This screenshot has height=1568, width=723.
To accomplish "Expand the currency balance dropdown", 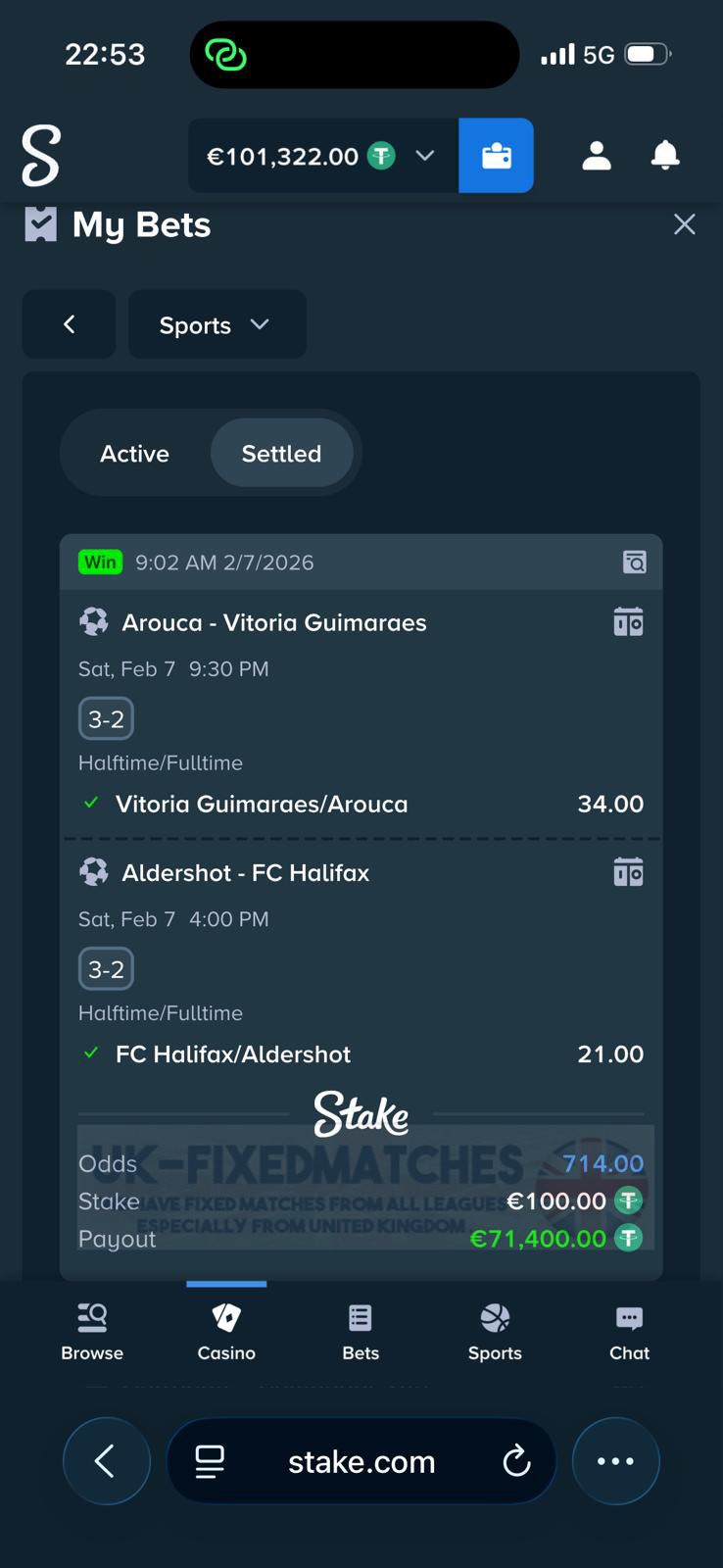I will (425, 155).
